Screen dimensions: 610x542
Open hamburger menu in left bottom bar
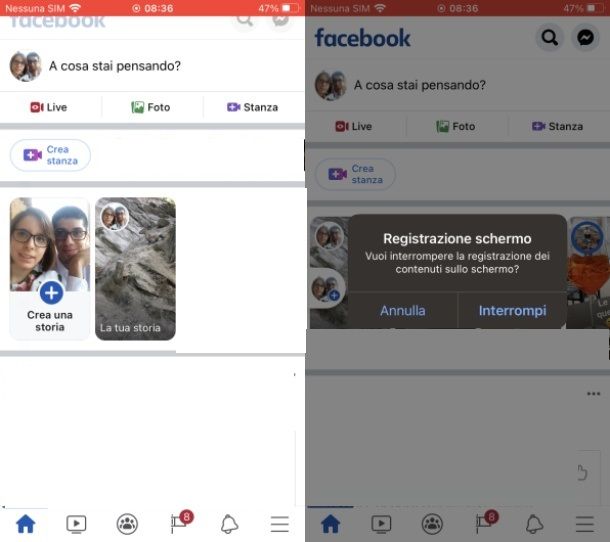(280, 524)
